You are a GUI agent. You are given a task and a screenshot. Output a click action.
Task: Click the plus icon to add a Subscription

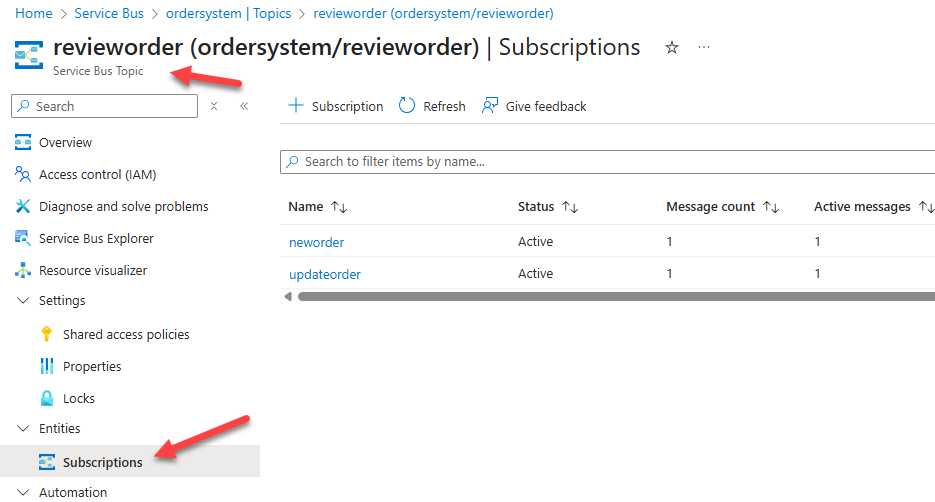(x=296, y=106)
